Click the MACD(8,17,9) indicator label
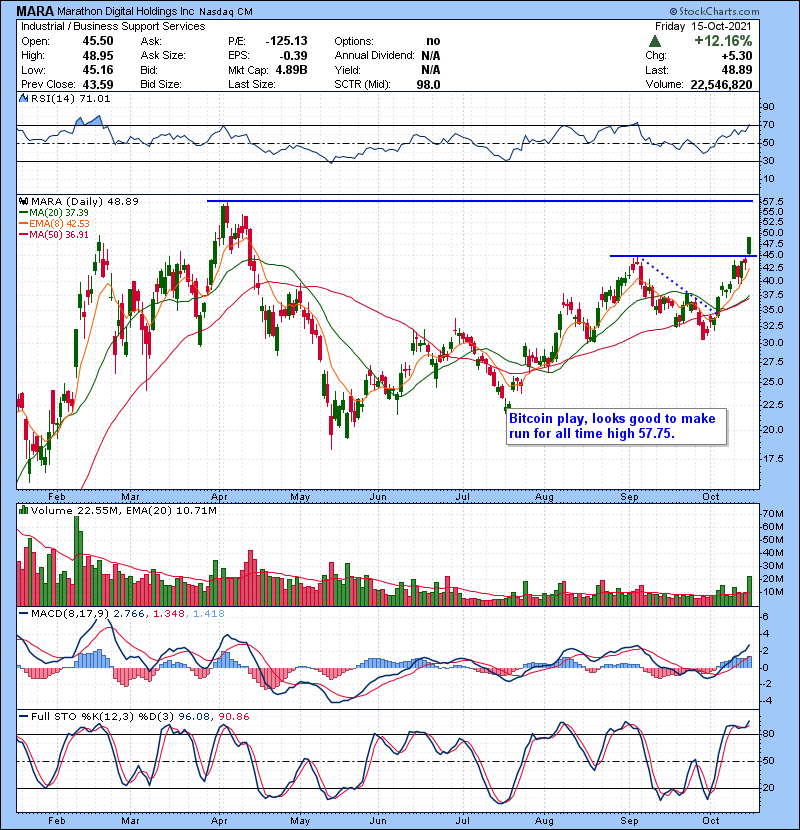Image resolution: width=800 pixels, height=830 pixels. (70, 614)
